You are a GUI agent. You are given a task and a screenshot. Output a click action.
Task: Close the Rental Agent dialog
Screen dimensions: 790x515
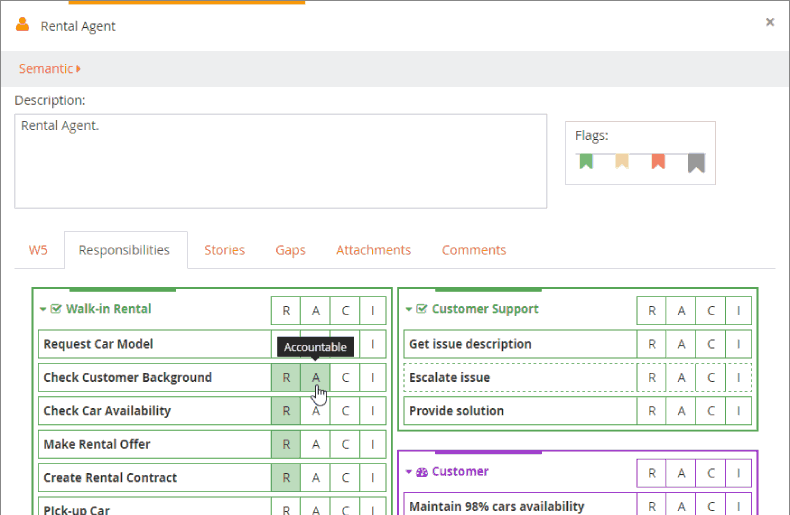point(770,22)
